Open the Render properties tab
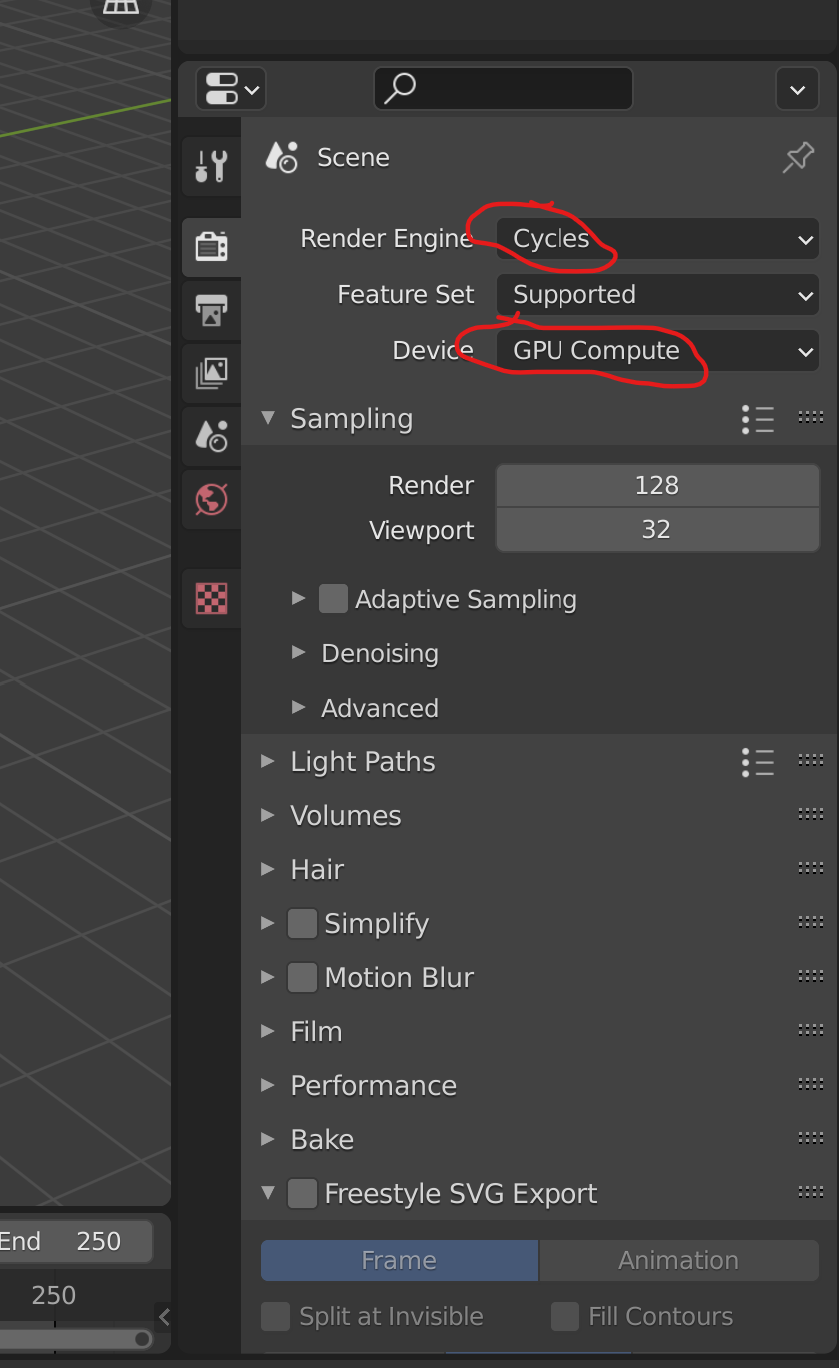This screenshot has width=839, height=1368. pyautogui.click(x=211, y=246)
